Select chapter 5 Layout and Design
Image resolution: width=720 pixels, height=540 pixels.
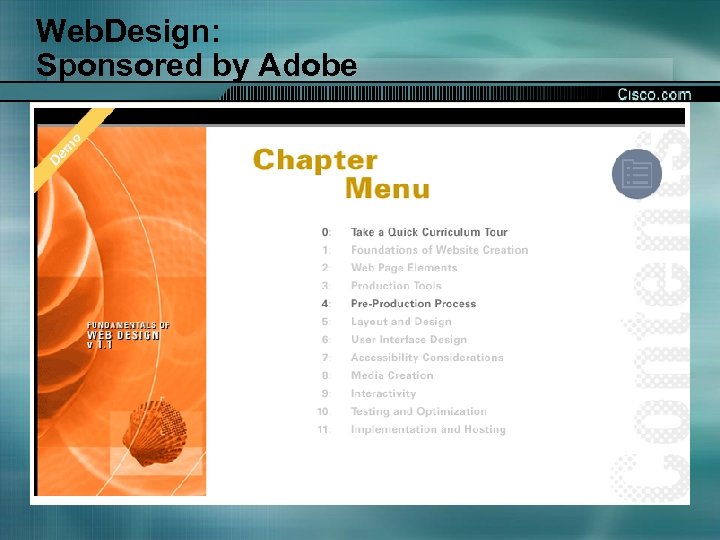[401, 321]
